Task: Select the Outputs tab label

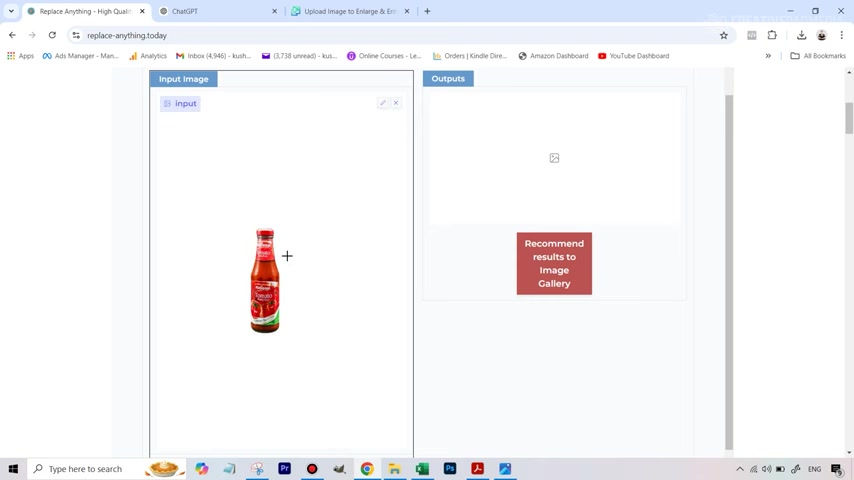Action: point(448,78)
